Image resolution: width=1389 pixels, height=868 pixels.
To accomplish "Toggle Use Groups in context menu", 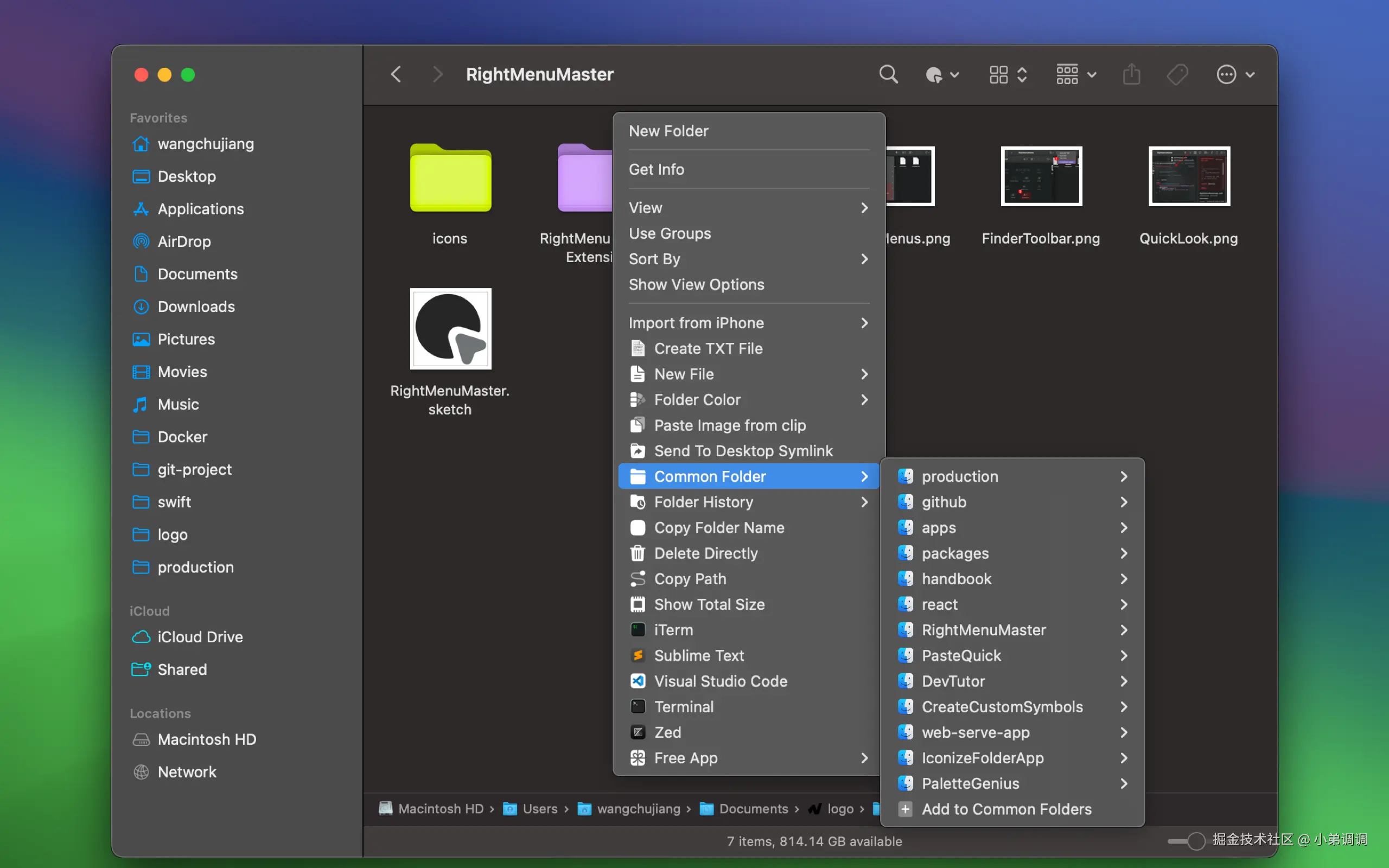I will pyautogui.click(x=669, y=233).
